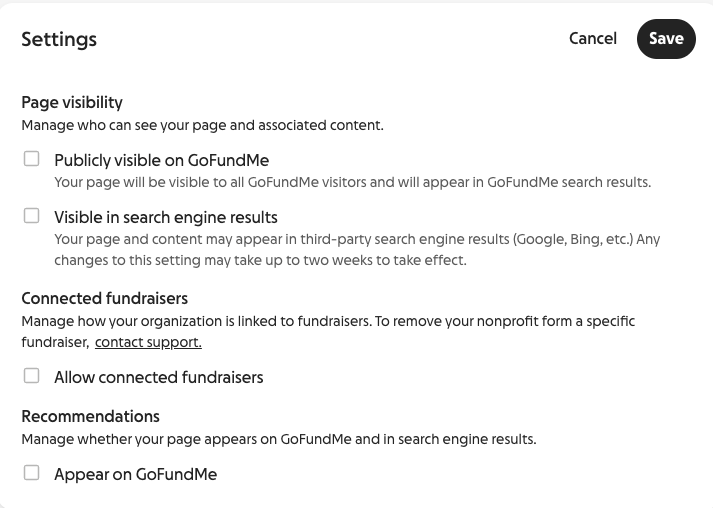Enable the Publicly visible on GoFundMe checkbox
This screenshot has width=713, height=508.
32,159
